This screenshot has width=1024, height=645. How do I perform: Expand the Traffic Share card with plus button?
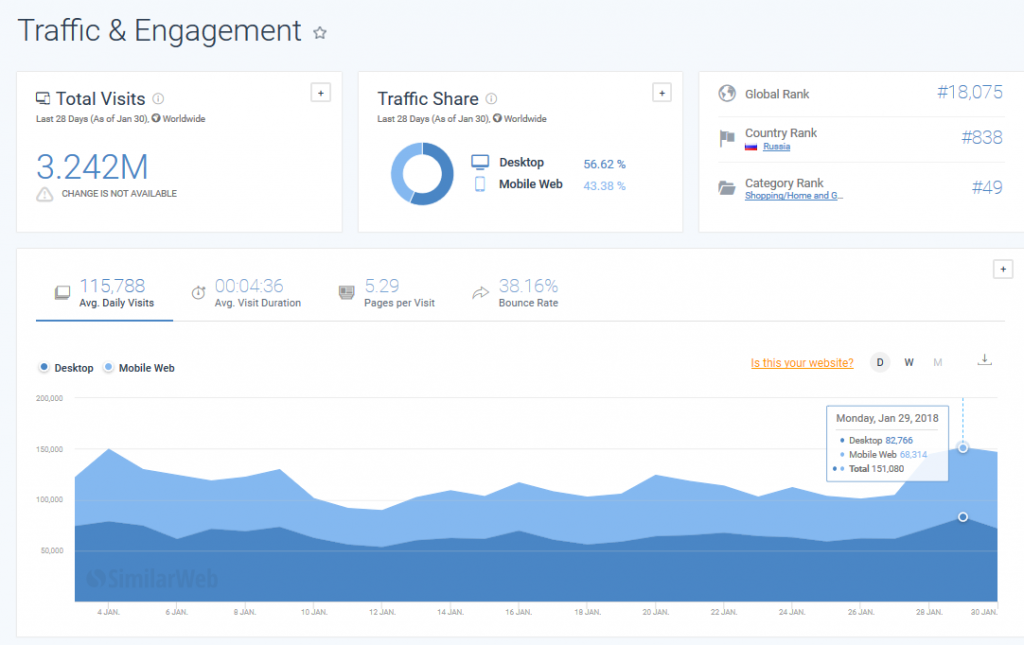pyautogui.click(x=661, y=93)
